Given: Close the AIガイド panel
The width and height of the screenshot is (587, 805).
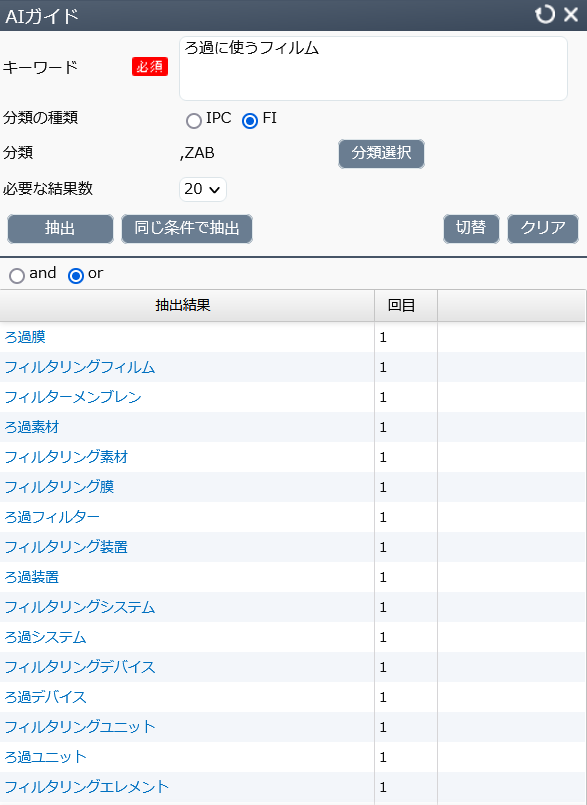Looking at the screenshot, I should [x=571, y=14].
